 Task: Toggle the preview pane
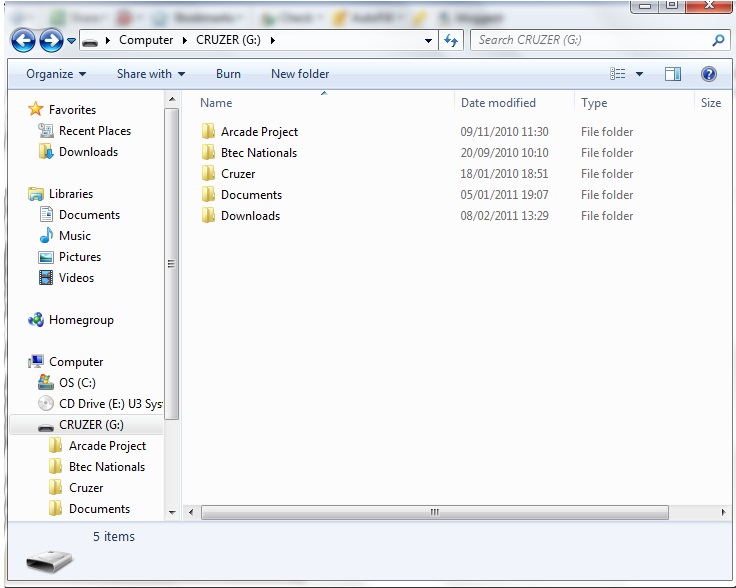tap(673, 74)
